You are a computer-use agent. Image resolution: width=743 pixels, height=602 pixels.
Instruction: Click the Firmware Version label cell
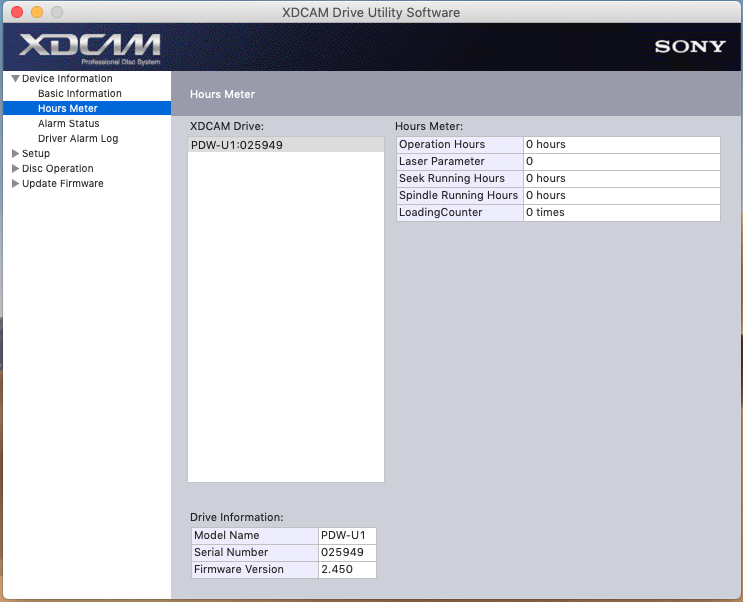pos(255,570)
